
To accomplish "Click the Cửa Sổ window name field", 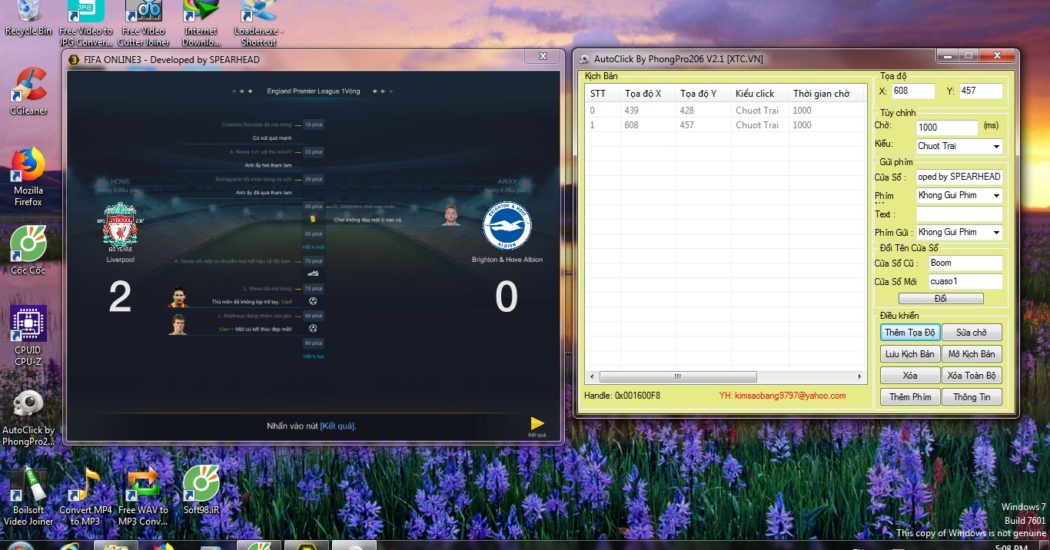I will 959,177.
